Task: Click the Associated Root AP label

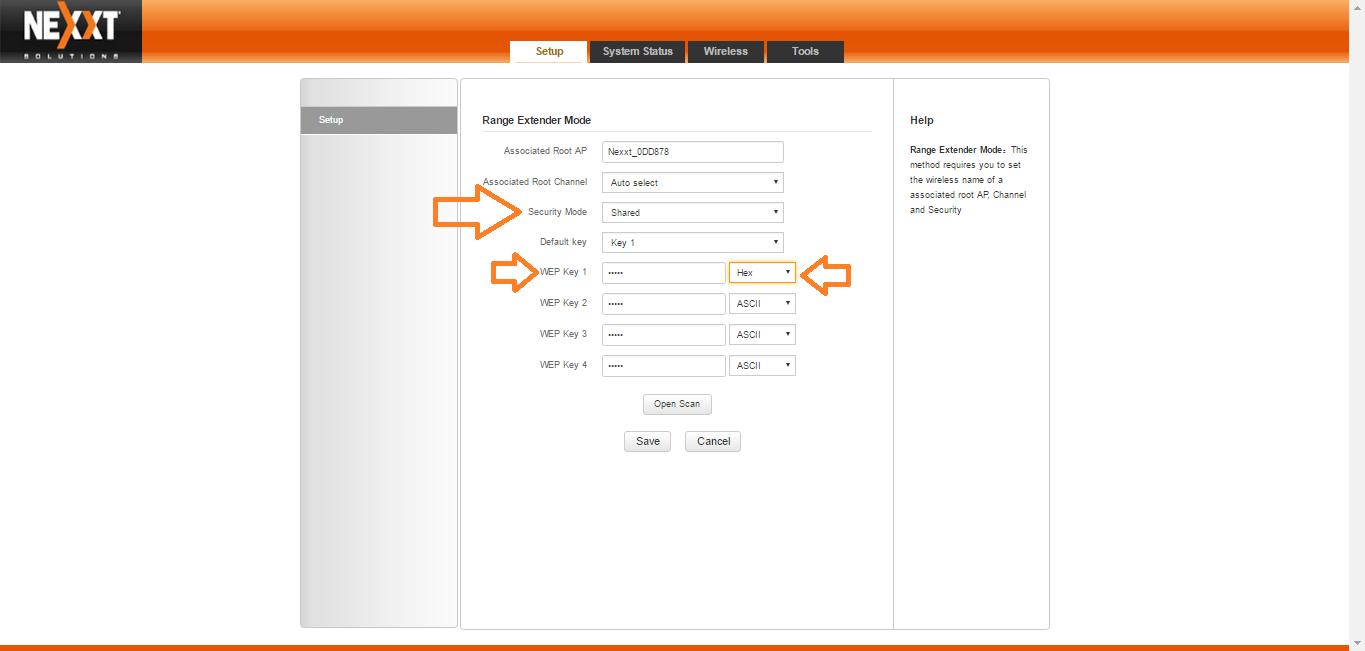Action: [x=546, y=151]
